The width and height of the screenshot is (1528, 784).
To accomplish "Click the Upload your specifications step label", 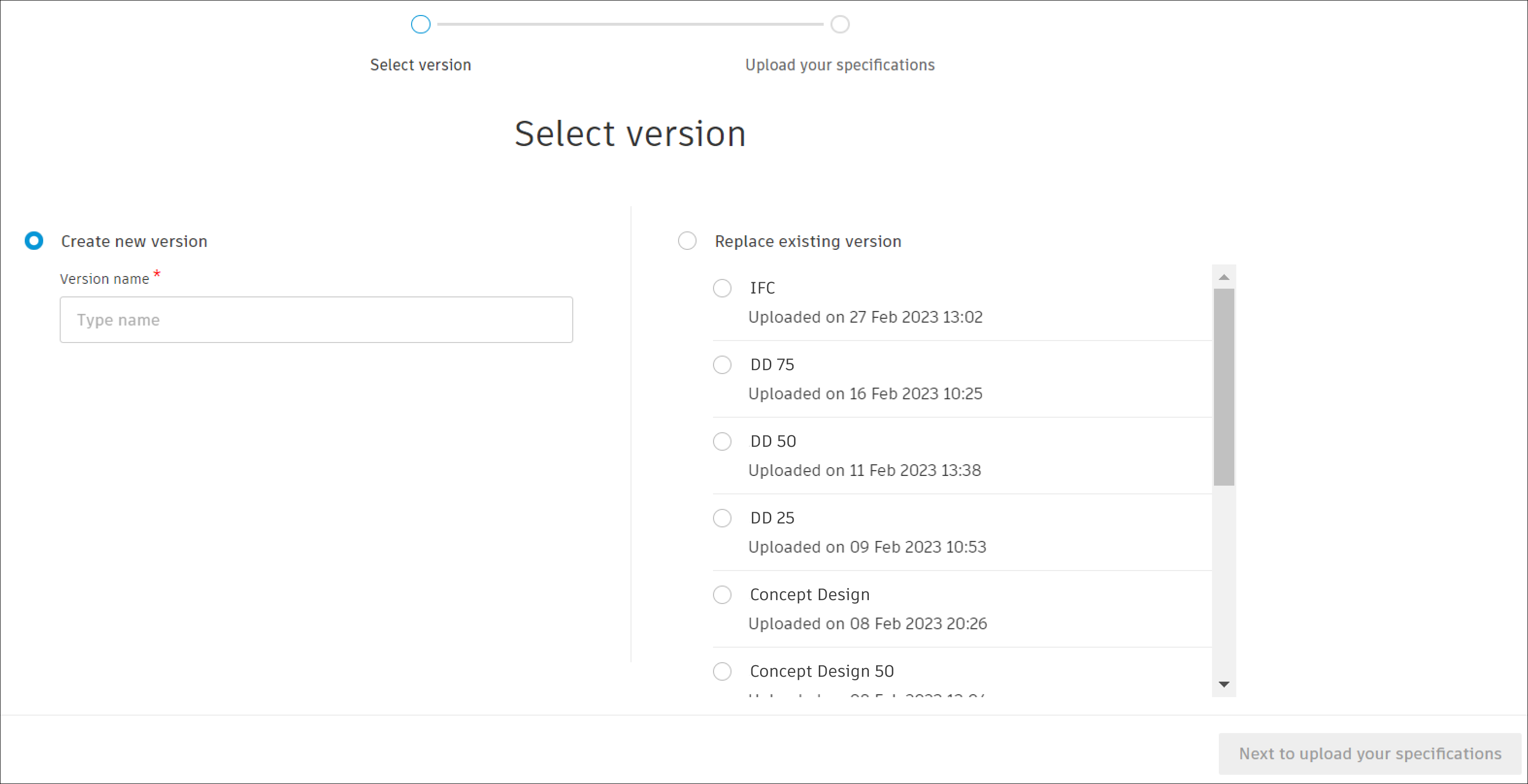I will [x=839, y=65].
